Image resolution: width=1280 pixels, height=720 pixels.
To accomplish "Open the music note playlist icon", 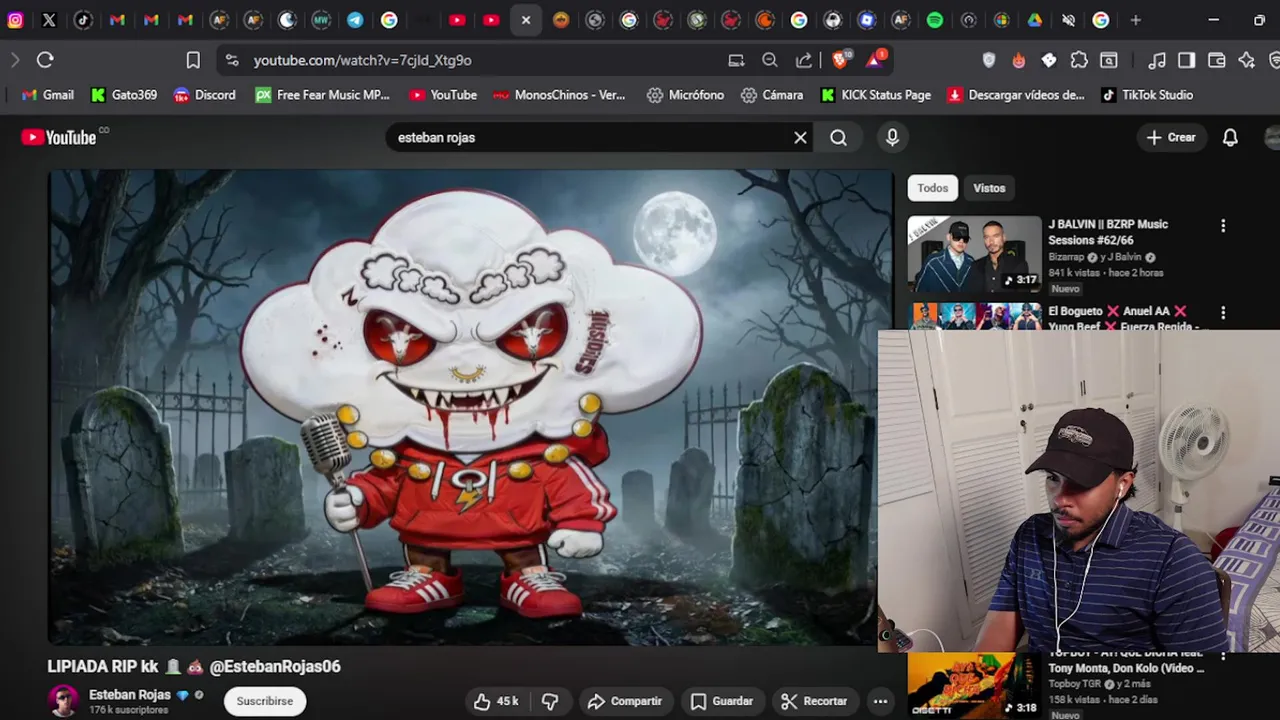I will pyautogui.click(x=1157, y=60).
